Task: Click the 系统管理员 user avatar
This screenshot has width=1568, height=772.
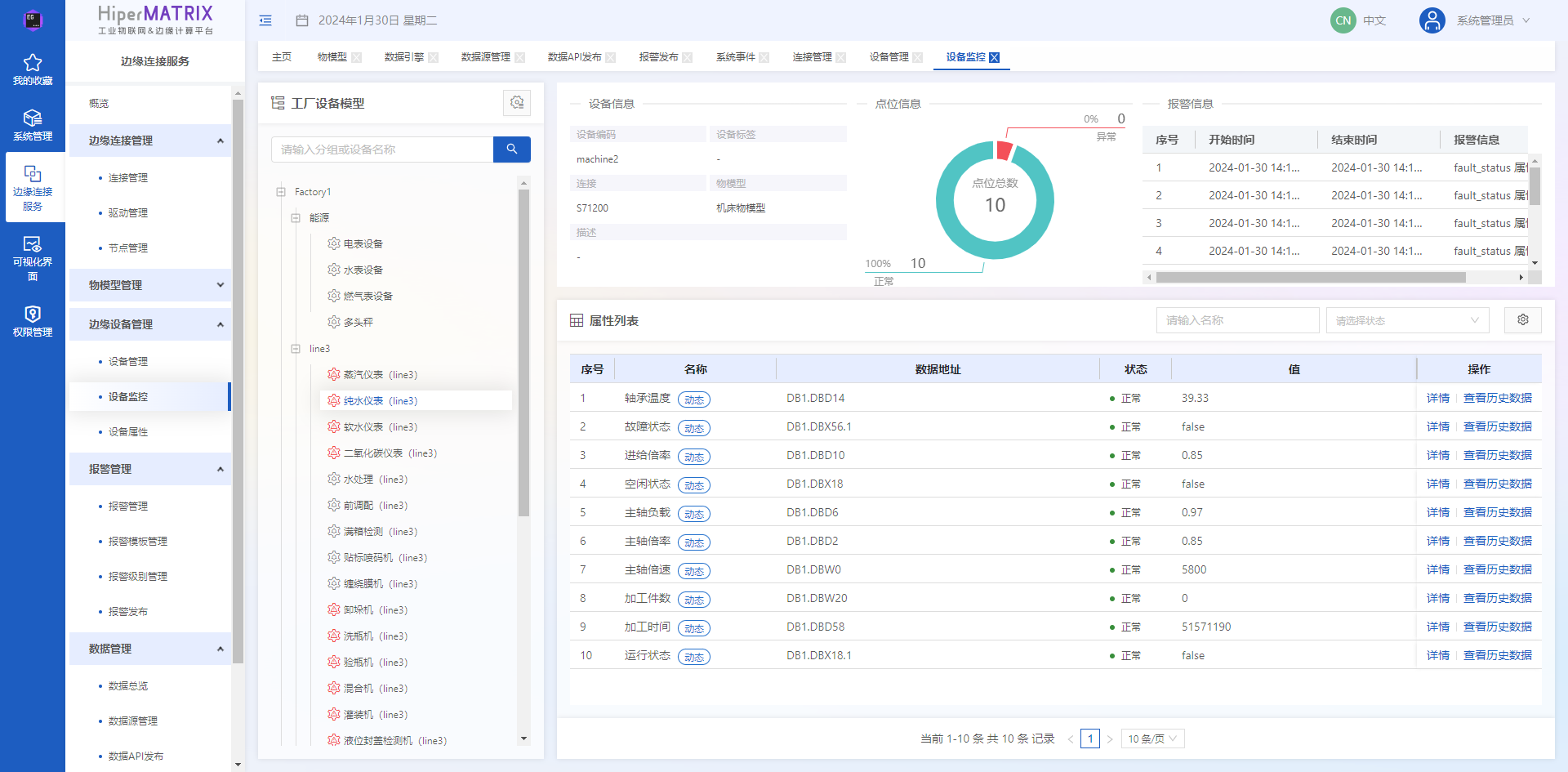Action: tap(1432, 20)
